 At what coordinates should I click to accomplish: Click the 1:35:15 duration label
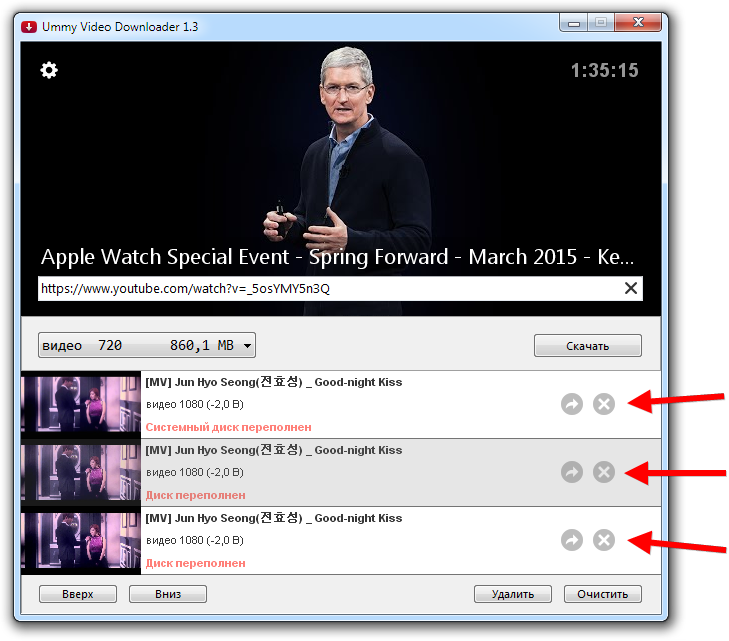(x=604, y=71)
